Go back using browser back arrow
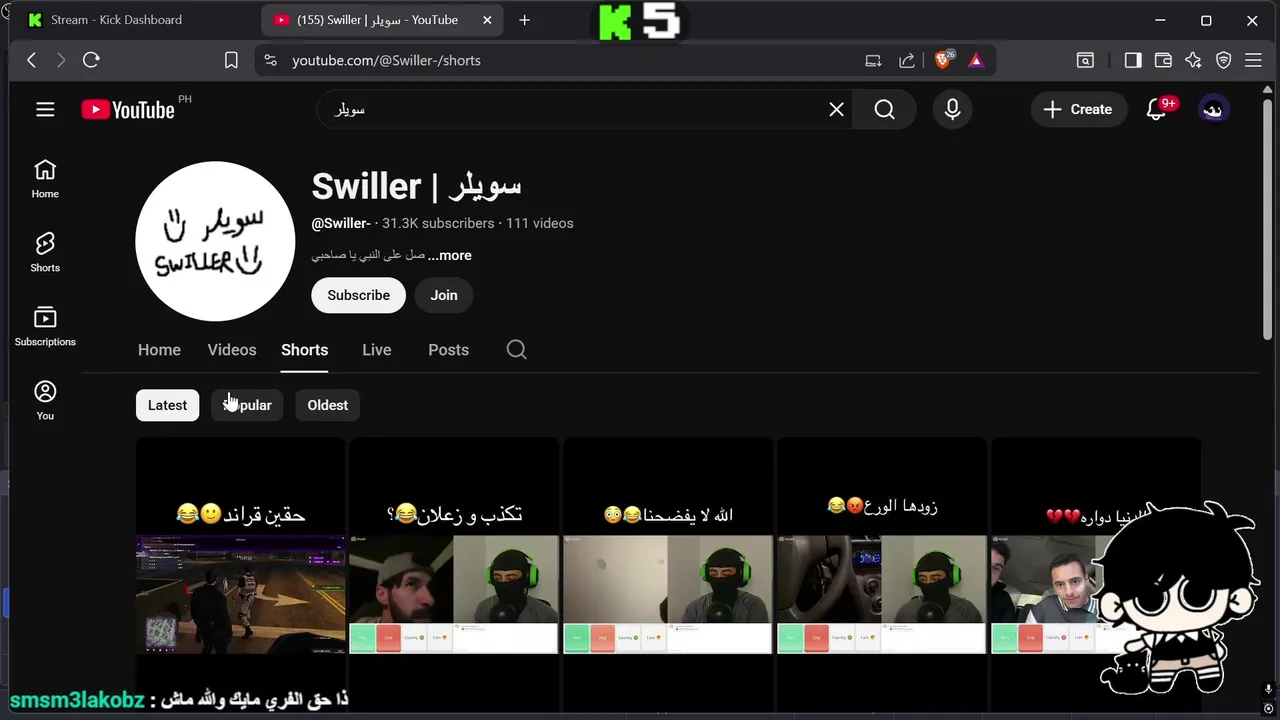The width and height of the screenshot is (1280, 720). pyautogui.click(x=31, y=60)
